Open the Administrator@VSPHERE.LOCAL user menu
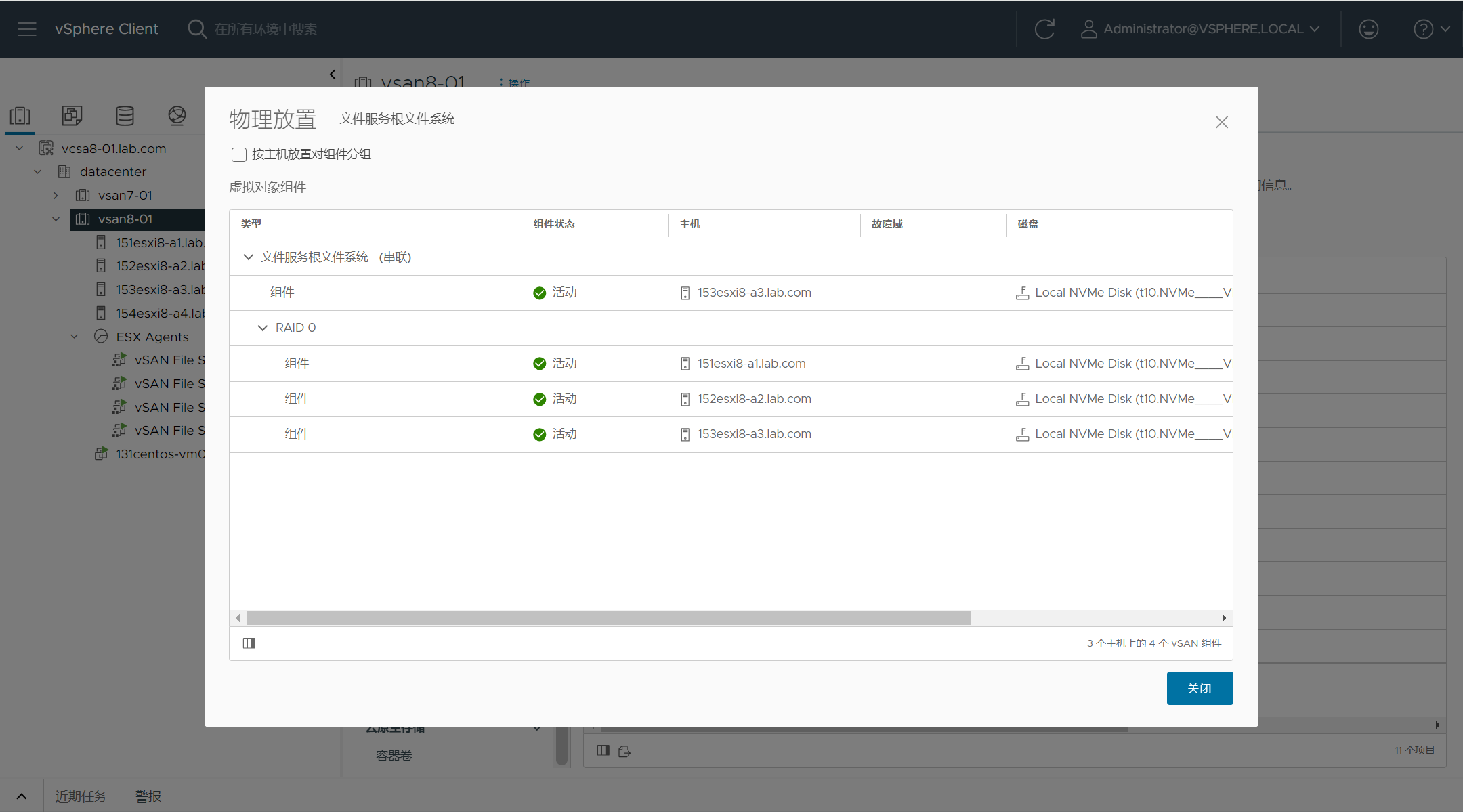Viewport: 1463px width, 812px height. pyautogui.click(x=1200, y=29)
